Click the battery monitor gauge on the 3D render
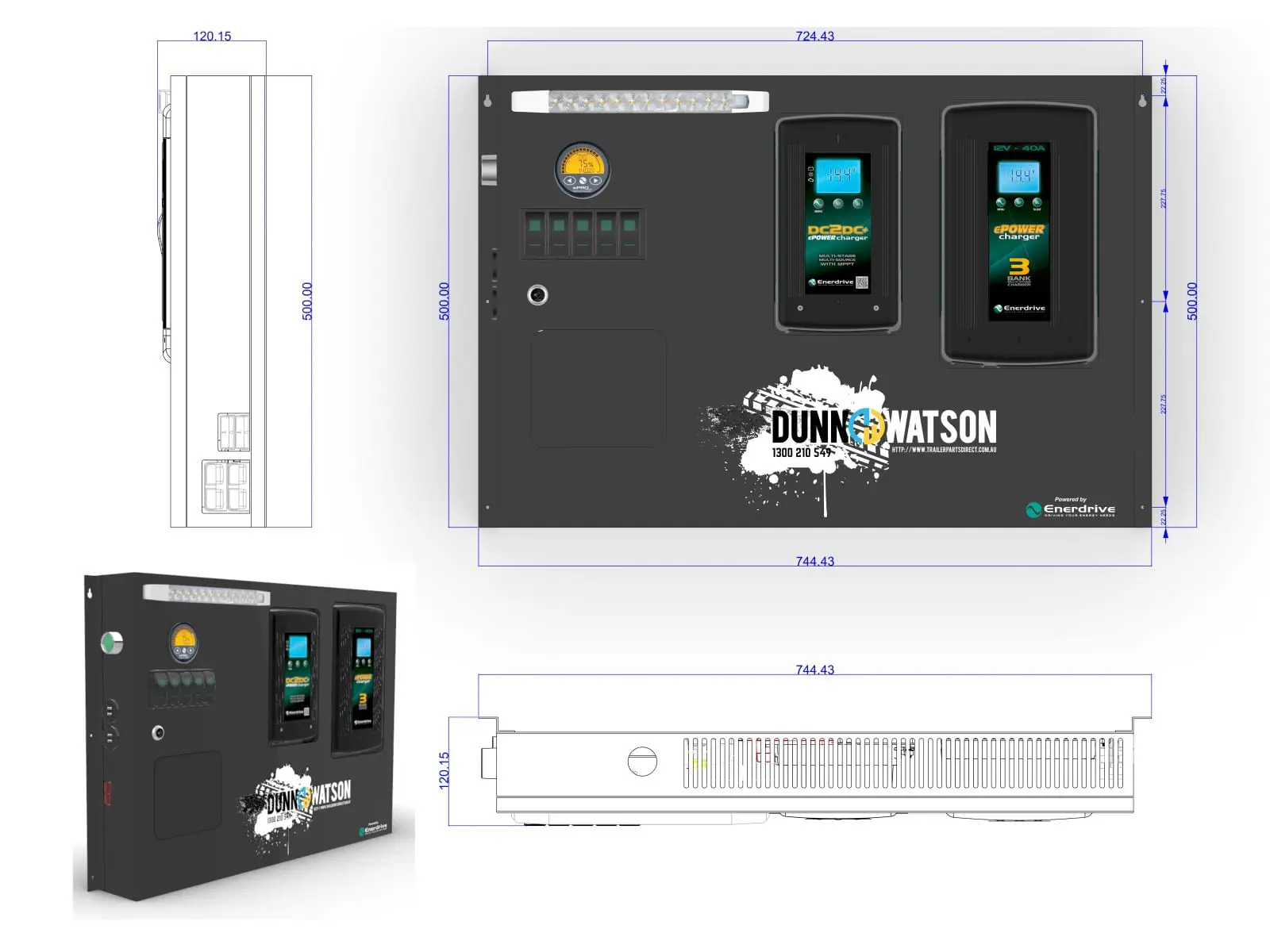Viewport: 1270px width, 952px height. pos(183,643)
